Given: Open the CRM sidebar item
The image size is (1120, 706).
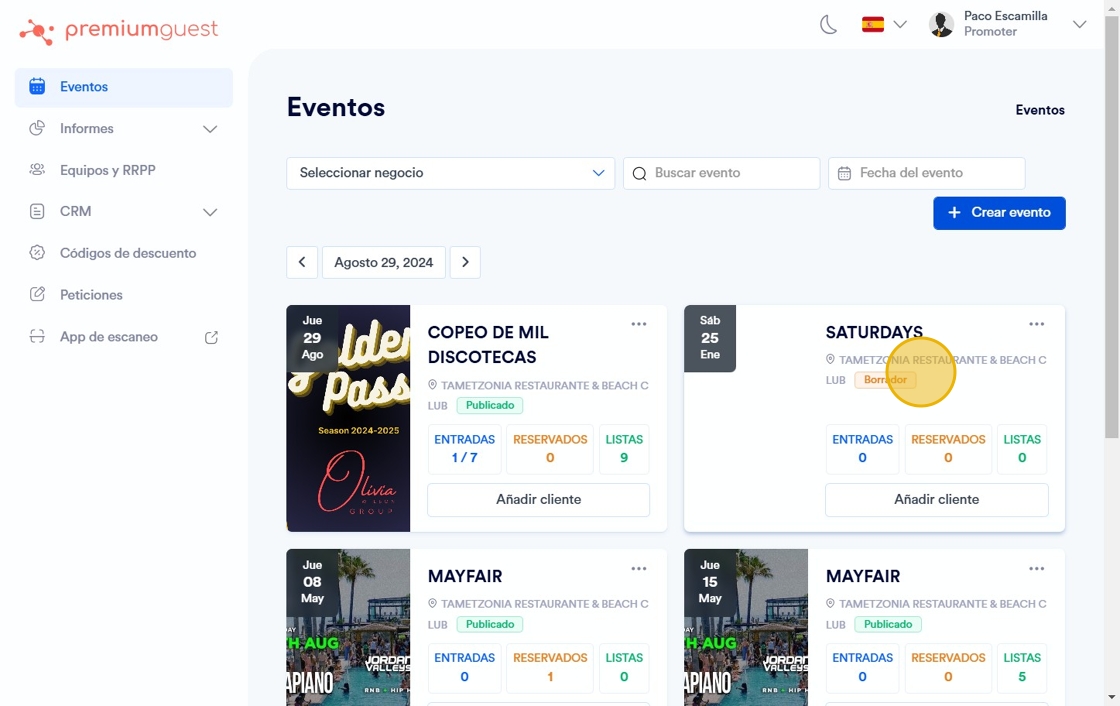Looking at the screenshot, I should tap(124, 212).
